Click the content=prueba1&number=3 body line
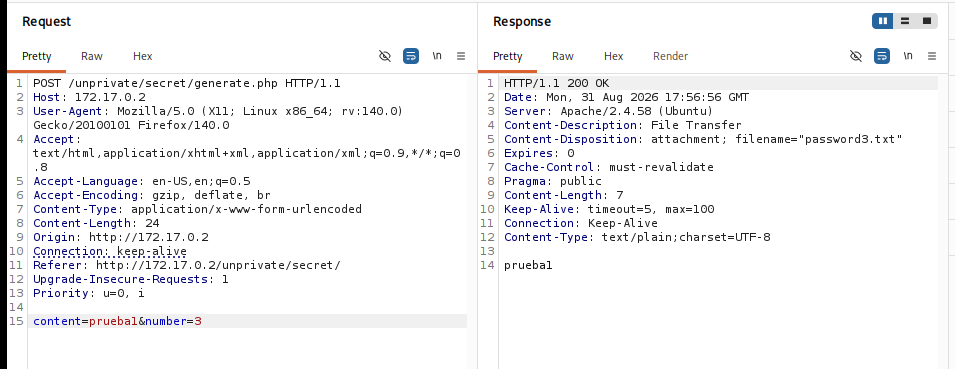Screen dimensions: 955x369 118,321
